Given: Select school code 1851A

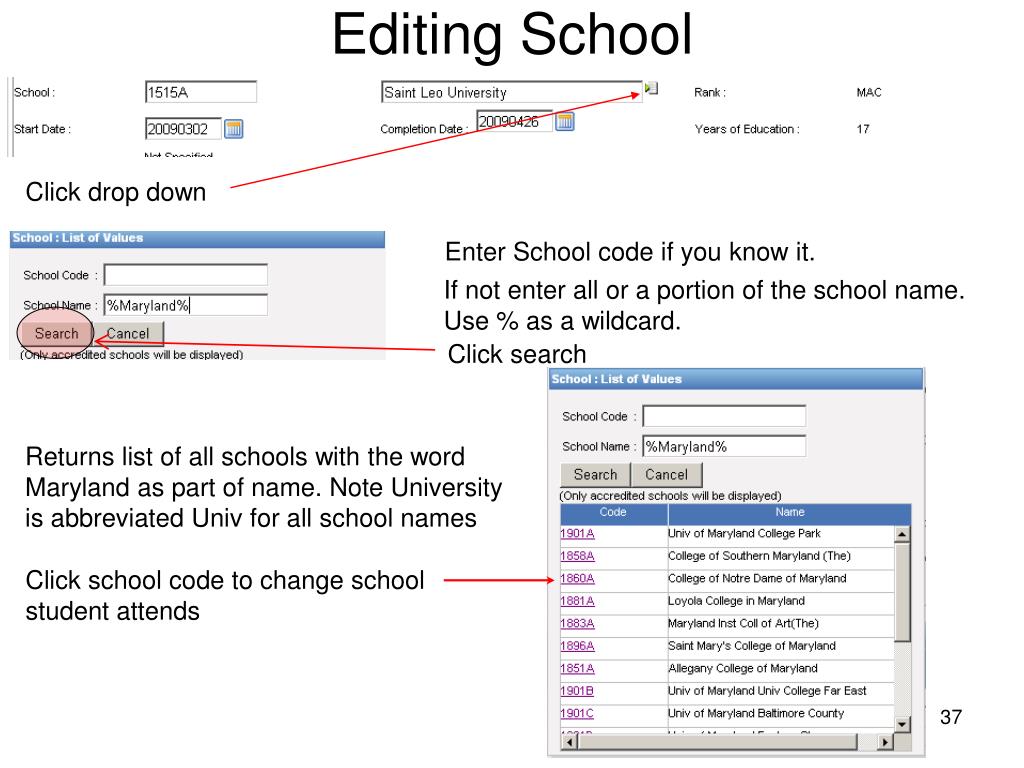Looking at the screenshot, I should tap(577, 669).
